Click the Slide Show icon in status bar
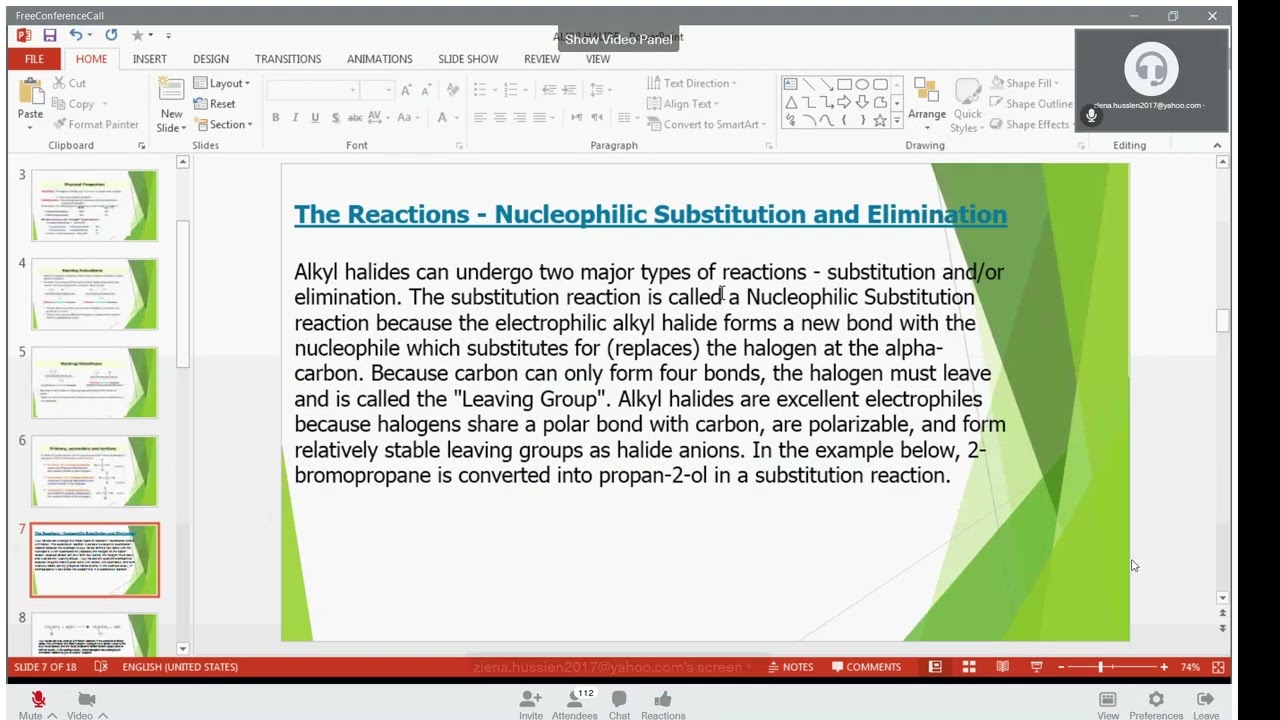Viewport: 1280px width, 720px height. click(x=1037, y=667)
